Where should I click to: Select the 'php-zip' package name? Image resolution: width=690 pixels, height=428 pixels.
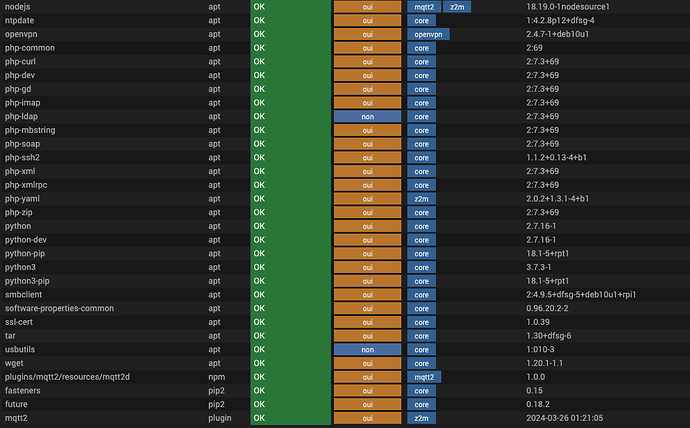[18, 212]
